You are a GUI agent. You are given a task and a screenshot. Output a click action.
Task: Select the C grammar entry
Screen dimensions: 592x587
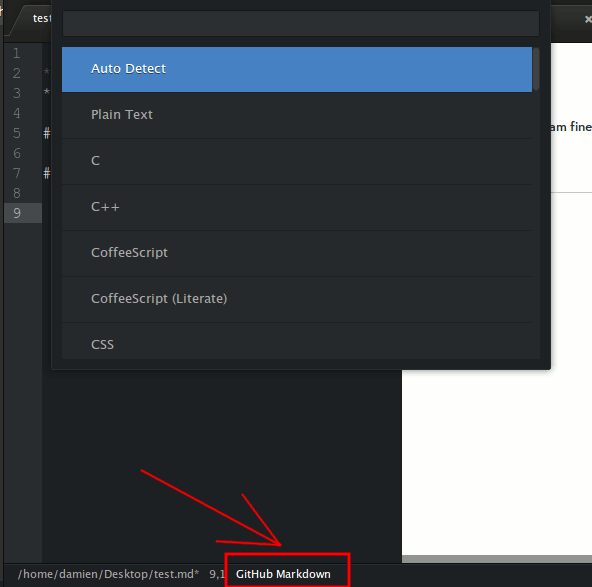[x=297, y=161]
